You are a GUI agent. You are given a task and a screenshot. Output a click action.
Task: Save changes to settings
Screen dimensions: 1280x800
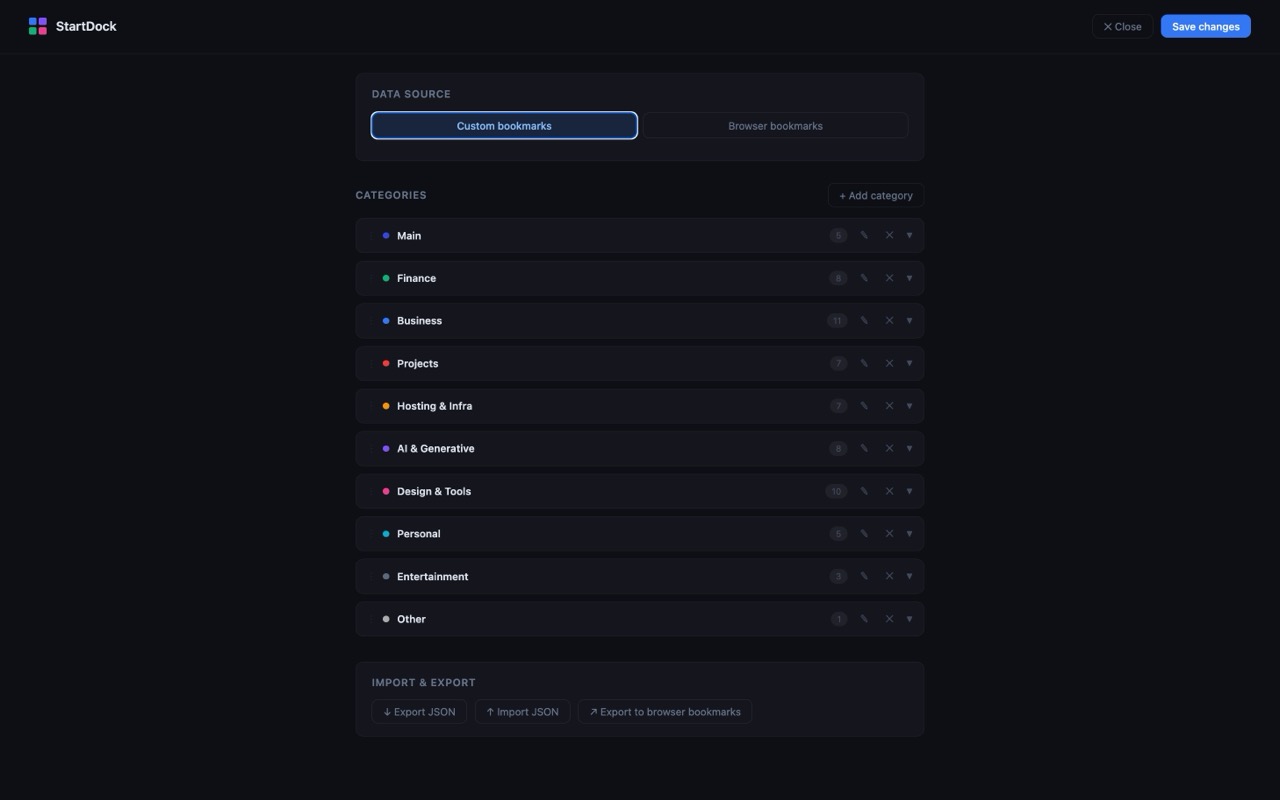click(x=1205, y=27)
